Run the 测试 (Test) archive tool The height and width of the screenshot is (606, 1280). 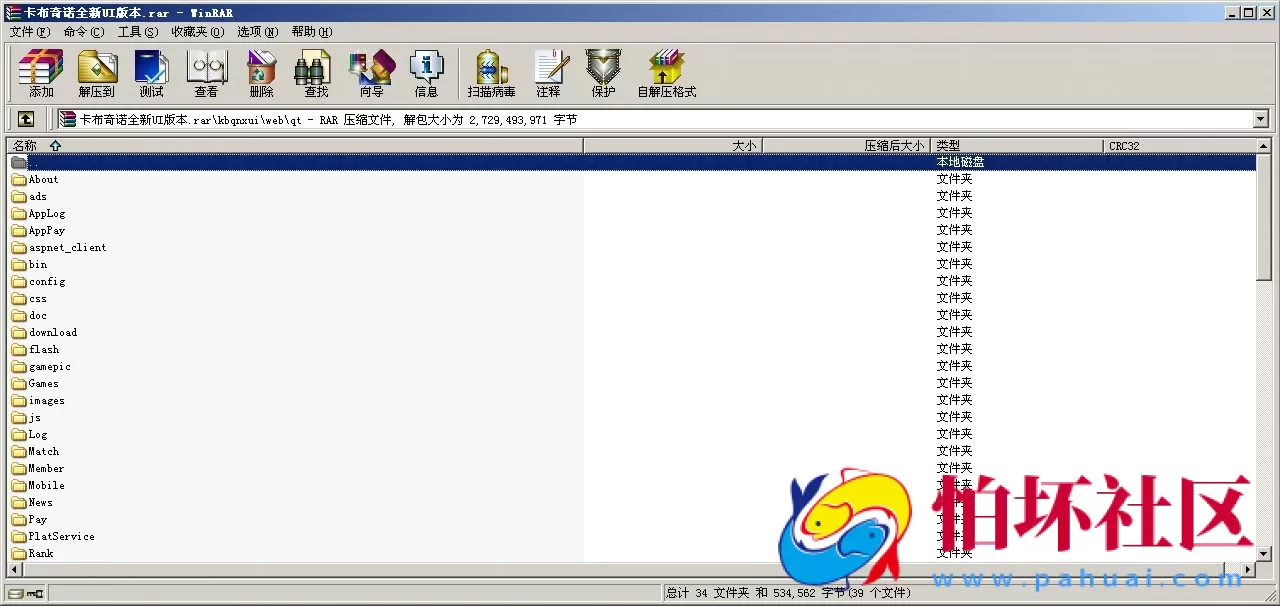(151, 74)
